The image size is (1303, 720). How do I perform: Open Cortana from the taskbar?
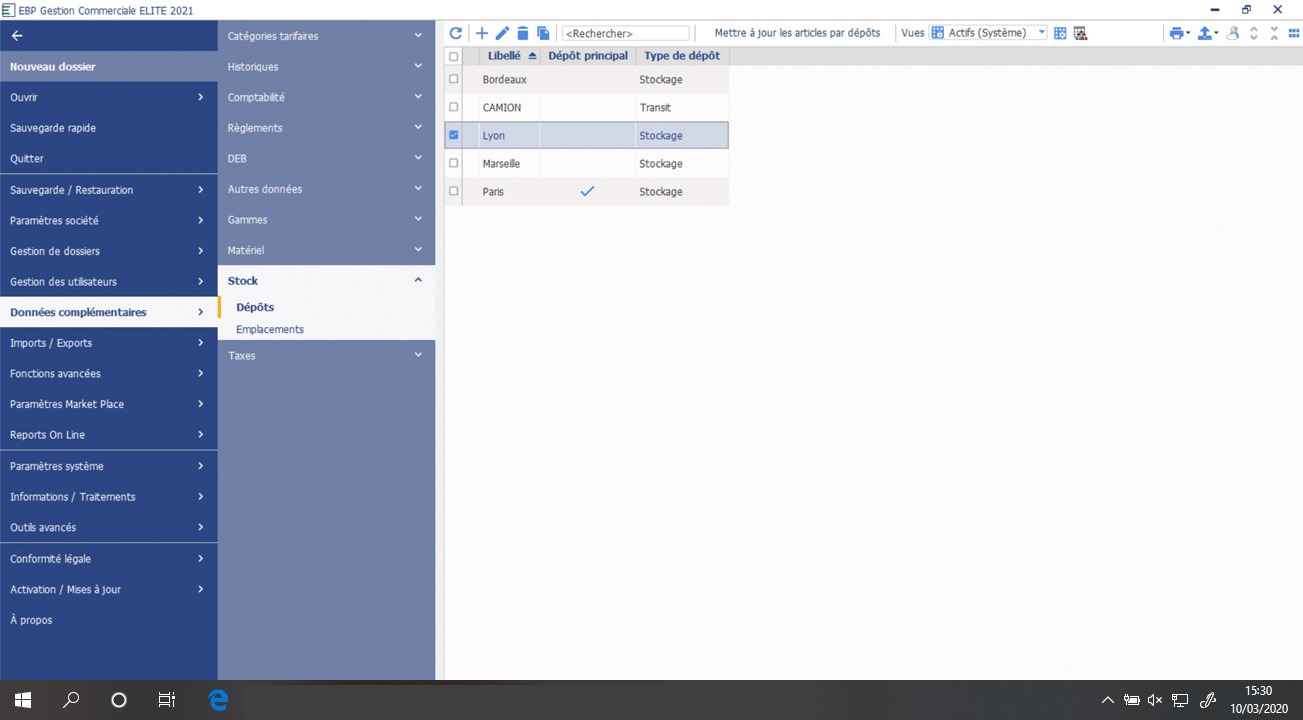click(x=119, y=700)
